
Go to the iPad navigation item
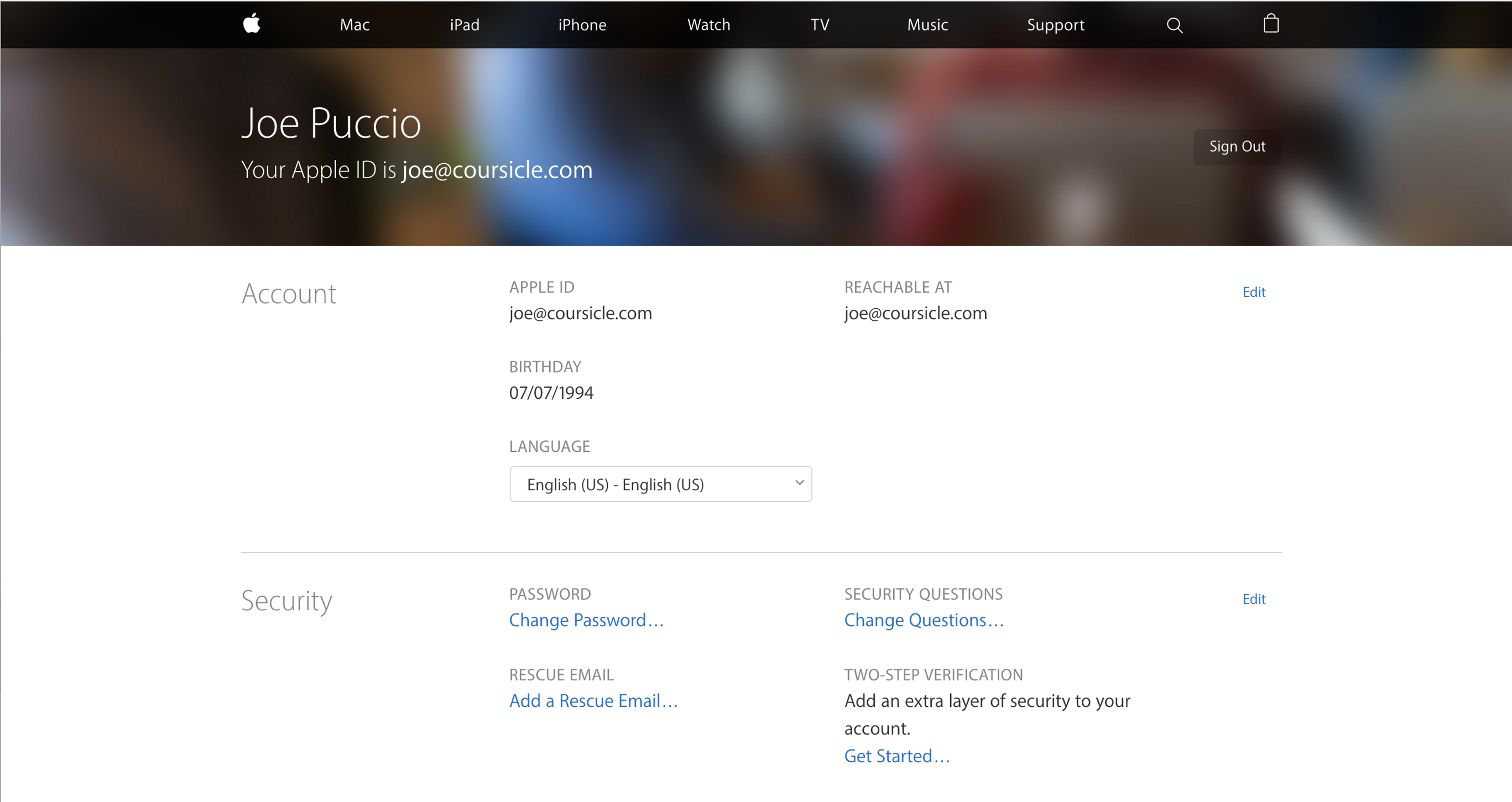(465, 25)
